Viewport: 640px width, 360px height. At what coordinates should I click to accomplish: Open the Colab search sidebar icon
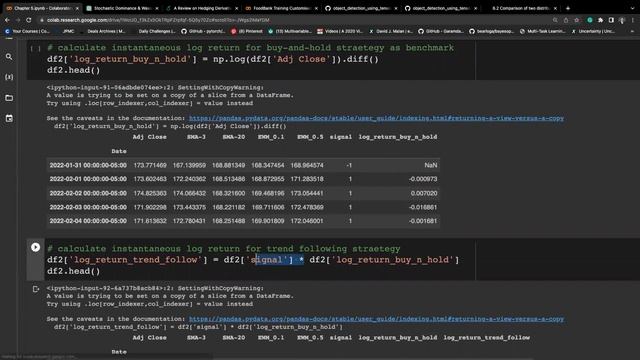click(x=9, y=57)
